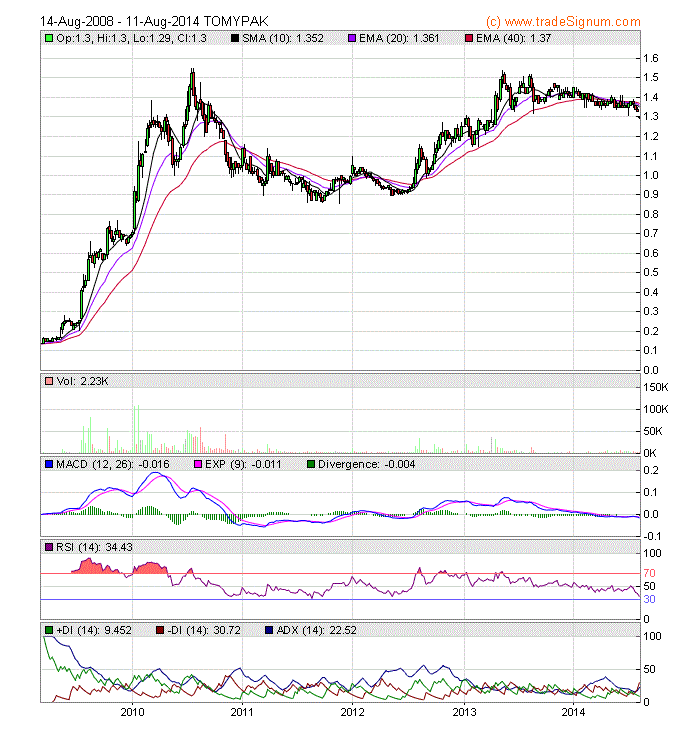Click the 100K volume axis label
This screenshot has width=680, height=733.
pos(656,409)
